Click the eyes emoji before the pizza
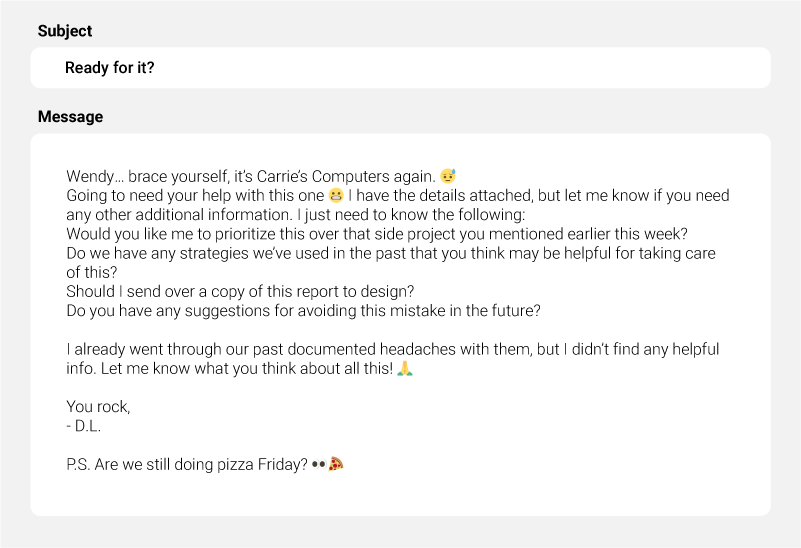This screenshot has width=801, height=548. point(319,465)
